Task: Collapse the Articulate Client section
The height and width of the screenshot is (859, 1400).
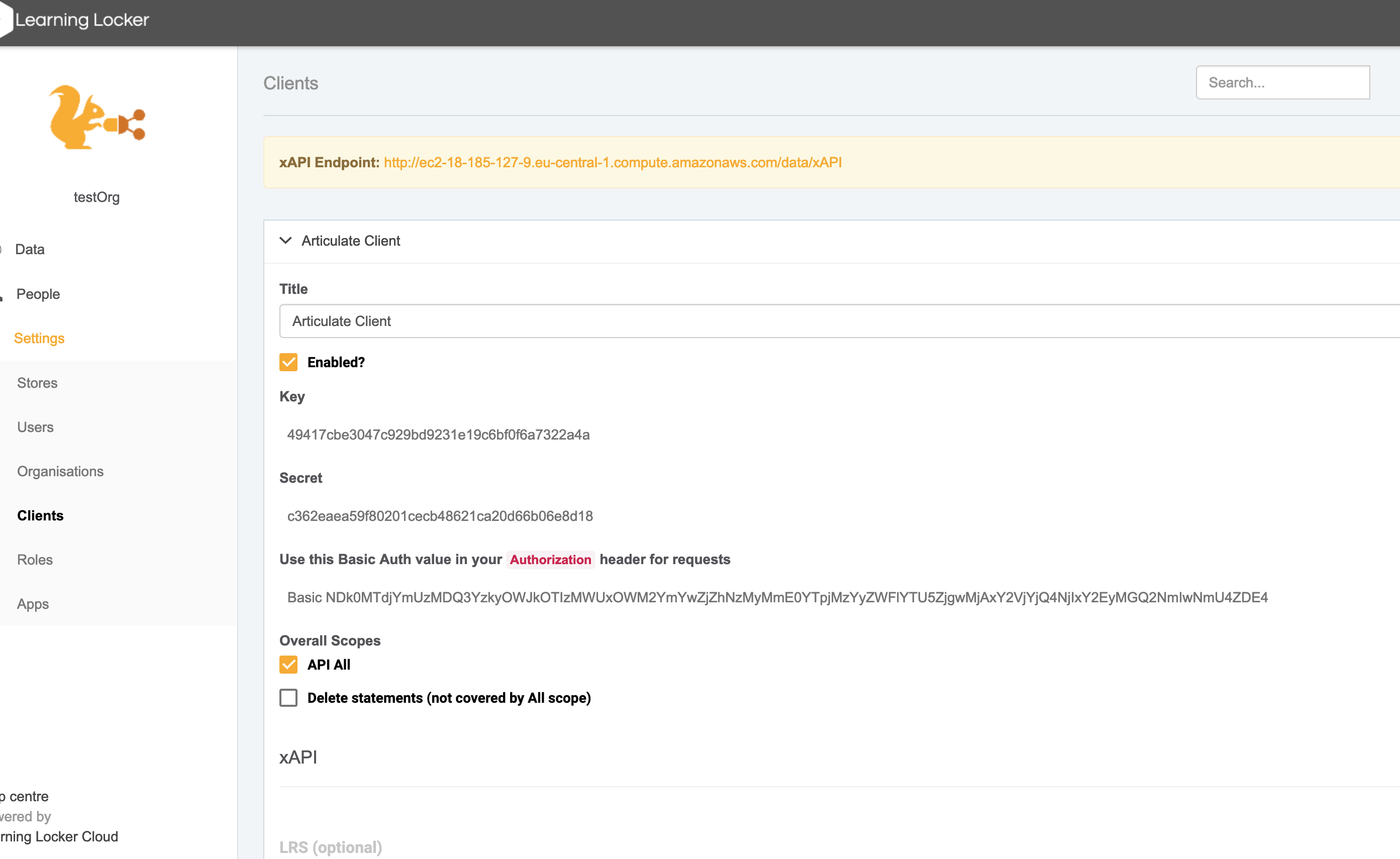Action: click(286, 240)
